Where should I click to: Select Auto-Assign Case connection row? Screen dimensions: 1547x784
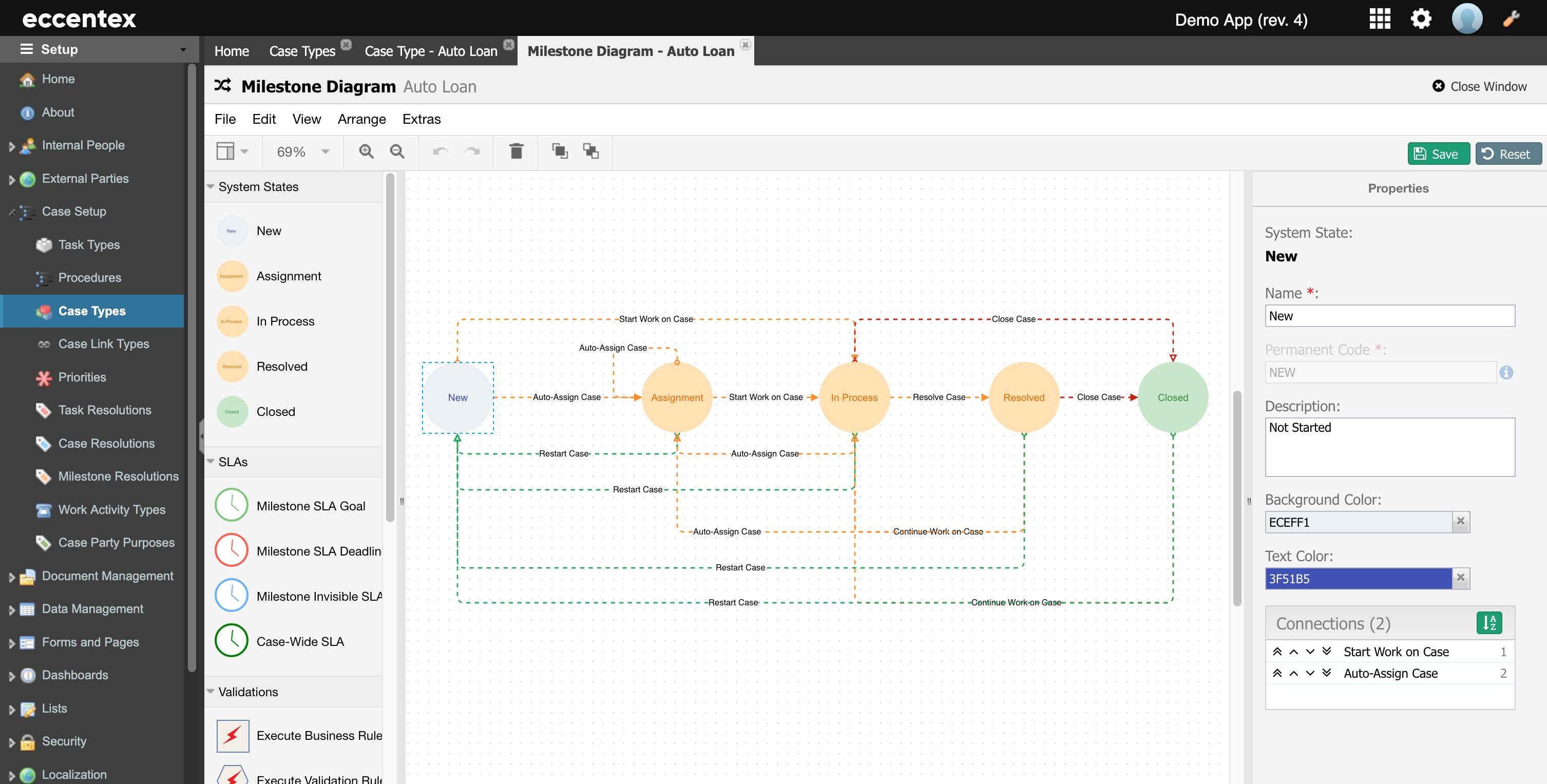pos(1390,673)
